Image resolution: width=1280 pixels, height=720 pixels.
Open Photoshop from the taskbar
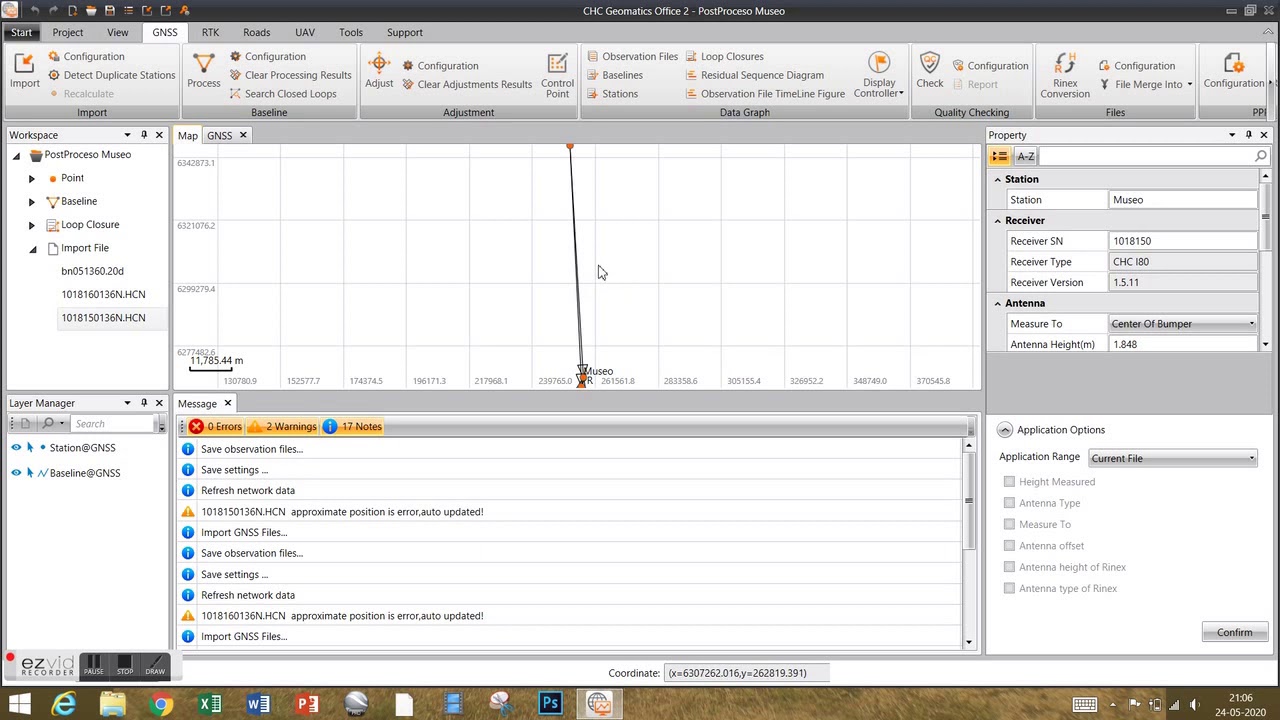click(550, 704)
